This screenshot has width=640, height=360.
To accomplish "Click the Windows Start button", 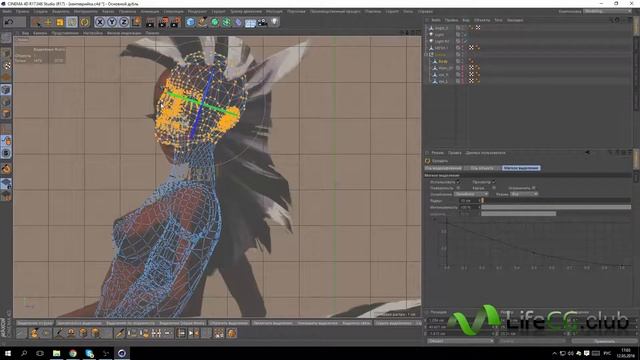I will pos(7,353).
